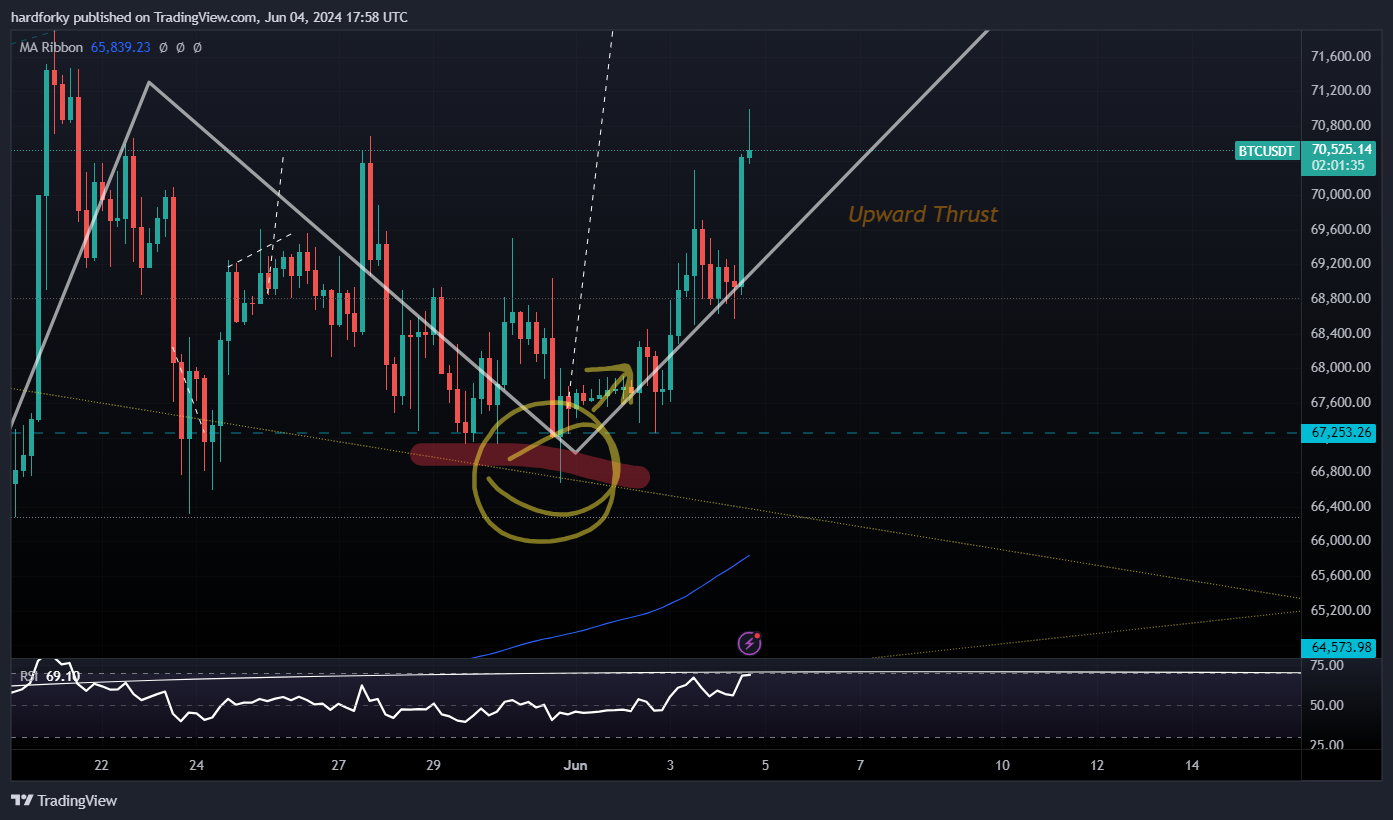Click the published-by header text

pos(209,17)
